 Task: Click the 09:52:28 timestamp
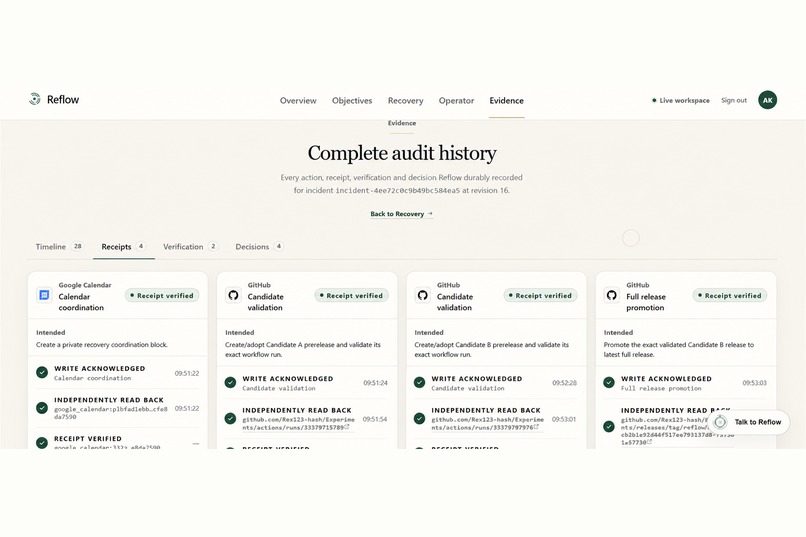(564, 383)
